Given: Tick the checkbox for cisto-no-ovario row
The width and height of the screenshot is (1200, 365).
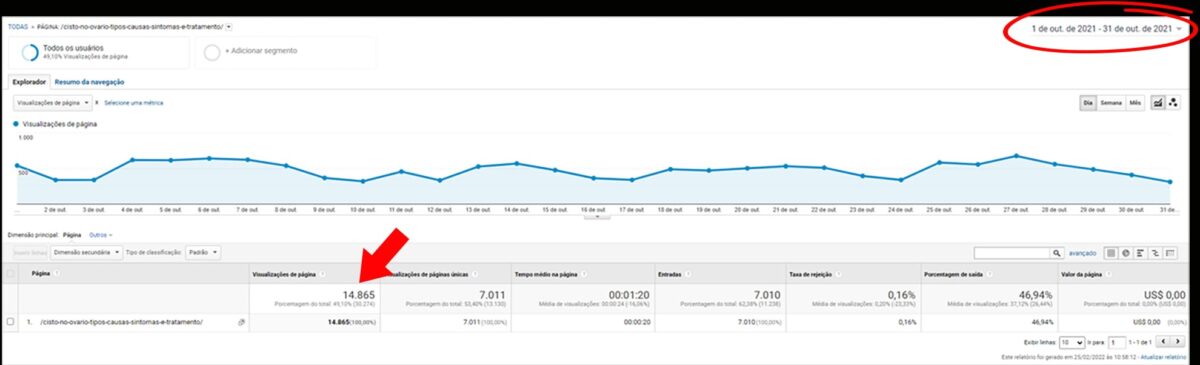Looking at the screenshot, I should tap(11, 322).
